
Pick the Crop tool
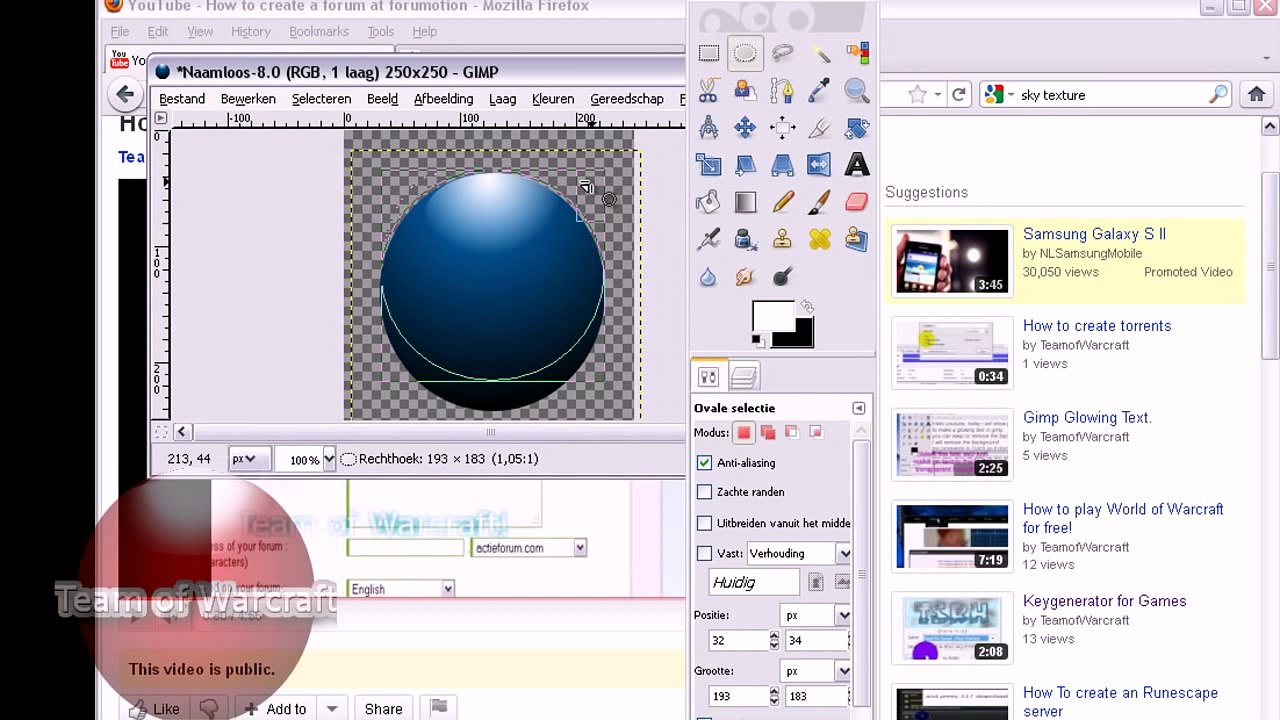(x=820, y=127)
